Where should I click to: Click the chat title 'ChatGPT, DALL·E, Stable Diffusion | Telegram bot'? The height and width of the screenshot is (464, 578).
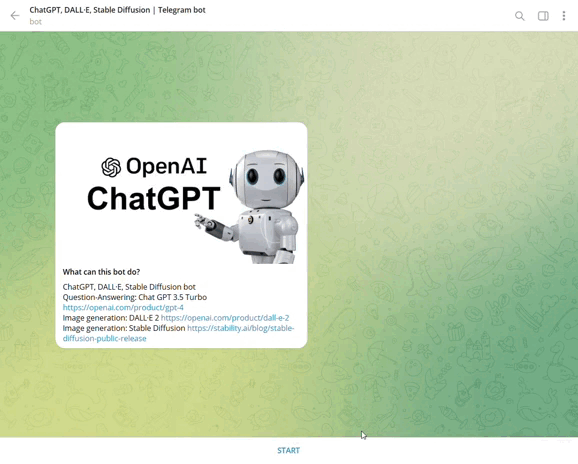pyautogui.click(x=117, y=10)
